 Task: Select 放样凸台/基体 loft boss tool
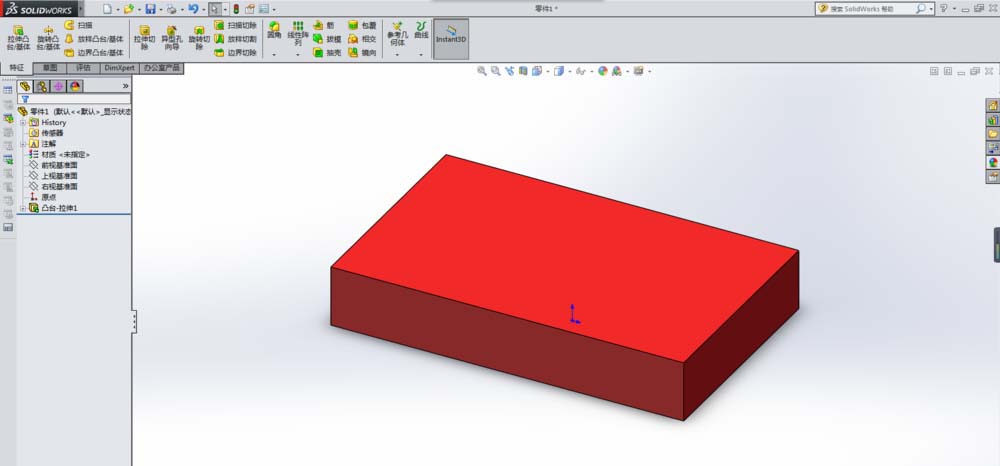click(x=94, y=39)
